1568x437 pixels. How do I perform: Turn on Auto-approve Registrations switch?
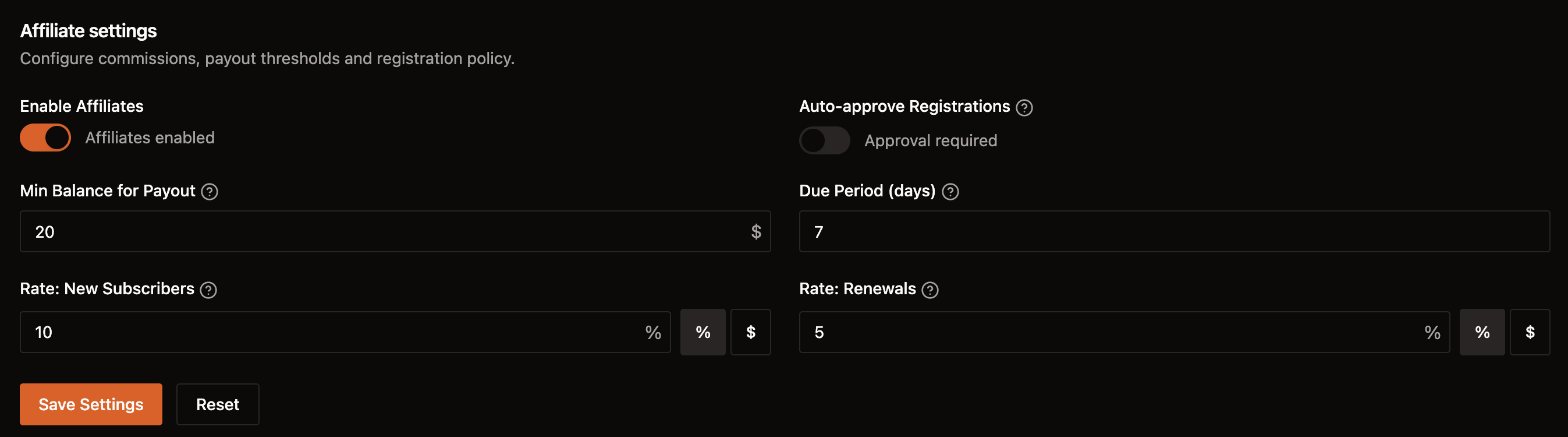[x=824, y=141]
